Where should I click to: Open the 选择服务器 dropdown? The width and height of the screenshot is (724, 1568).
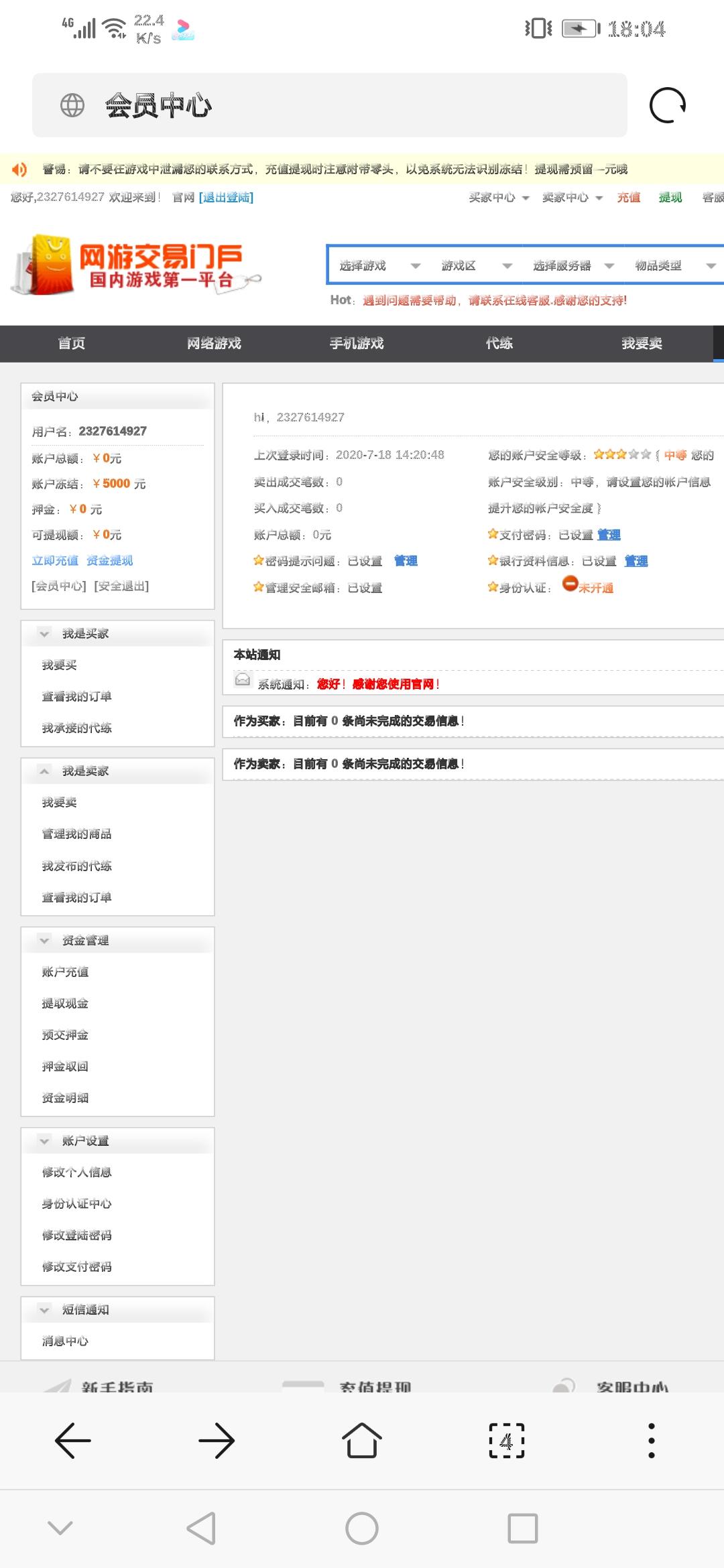(x=573, y=265)
